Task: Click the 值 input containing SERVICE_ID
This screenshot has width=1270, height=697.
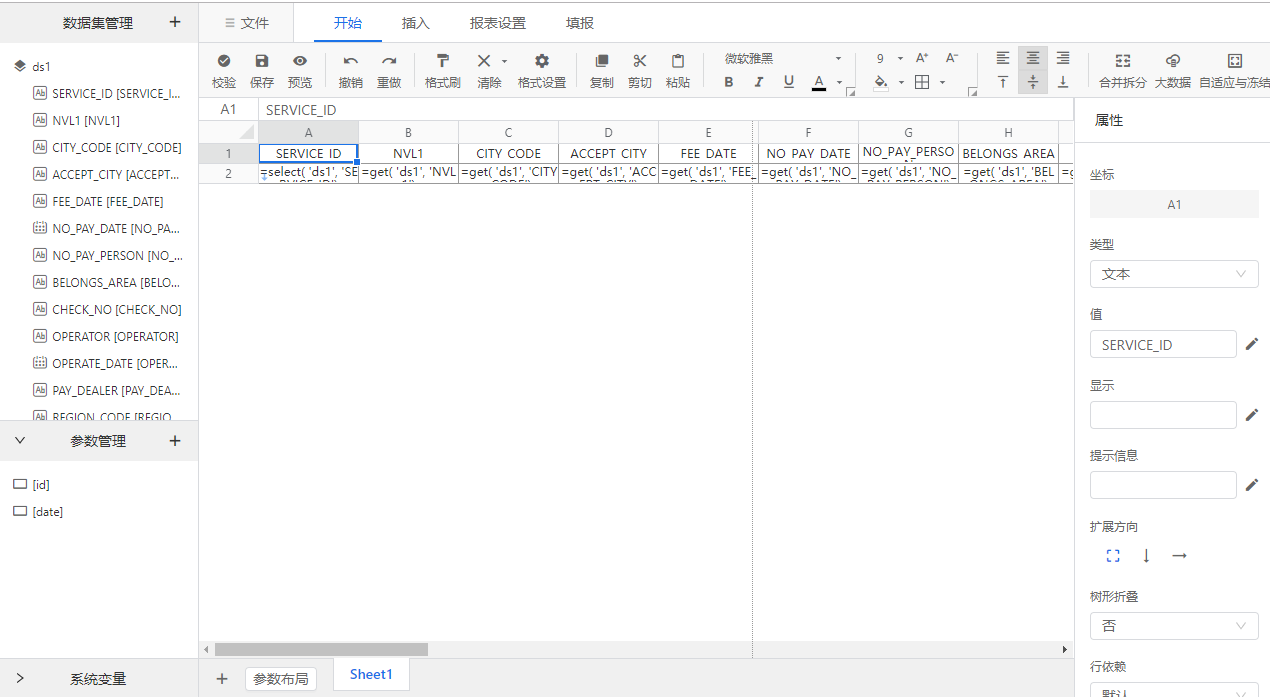Action: (x=1163, y=345)
